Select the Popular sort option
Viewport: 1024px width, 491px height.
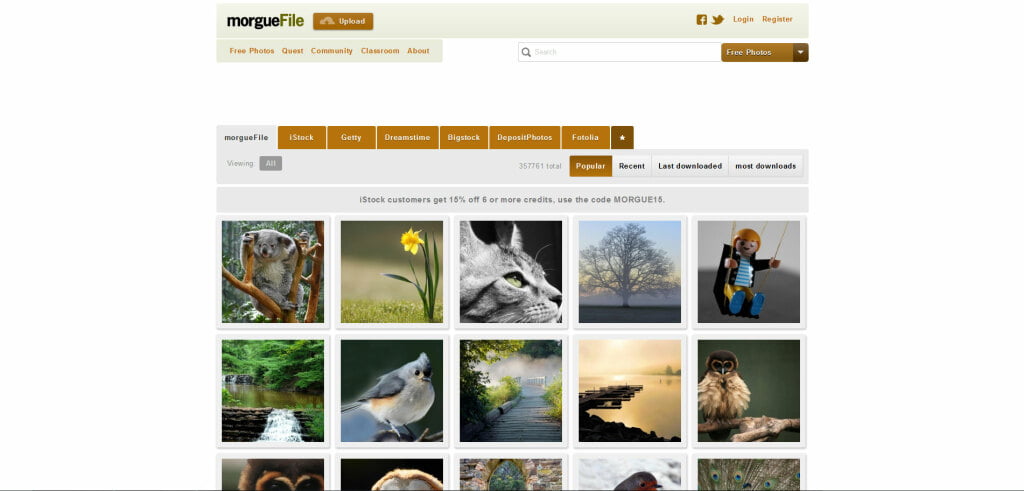coord(590,166)
